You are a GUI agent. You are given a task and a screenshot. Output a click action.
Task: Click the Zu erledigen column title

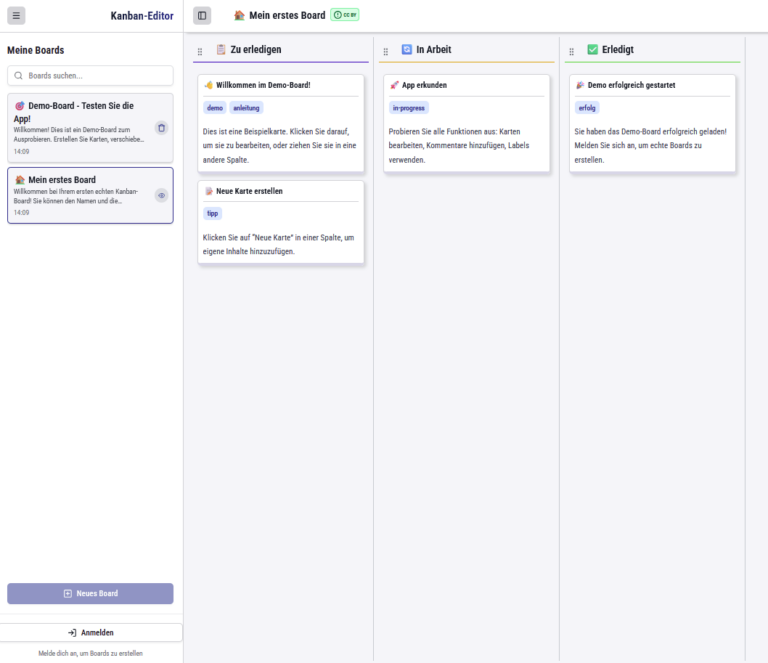[256, 49]
